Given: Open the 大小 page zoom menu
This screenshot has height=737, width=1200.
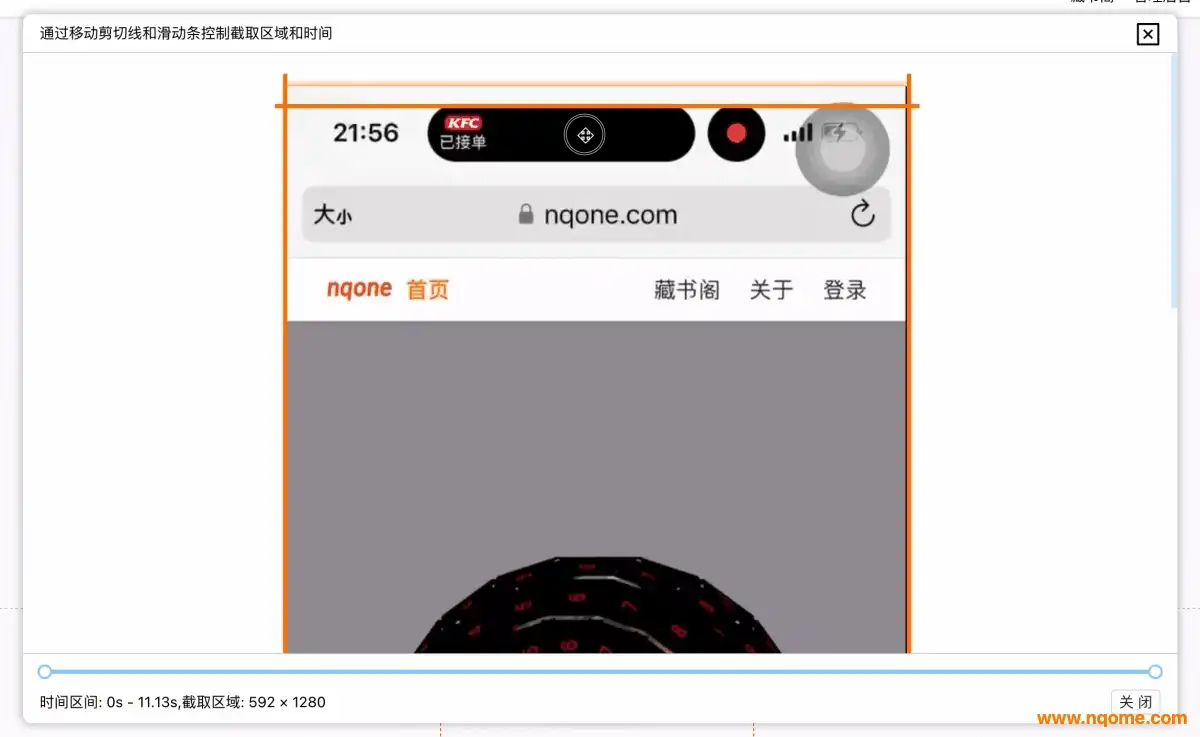Looking at the screenshot, I should [x=333, y=214].
